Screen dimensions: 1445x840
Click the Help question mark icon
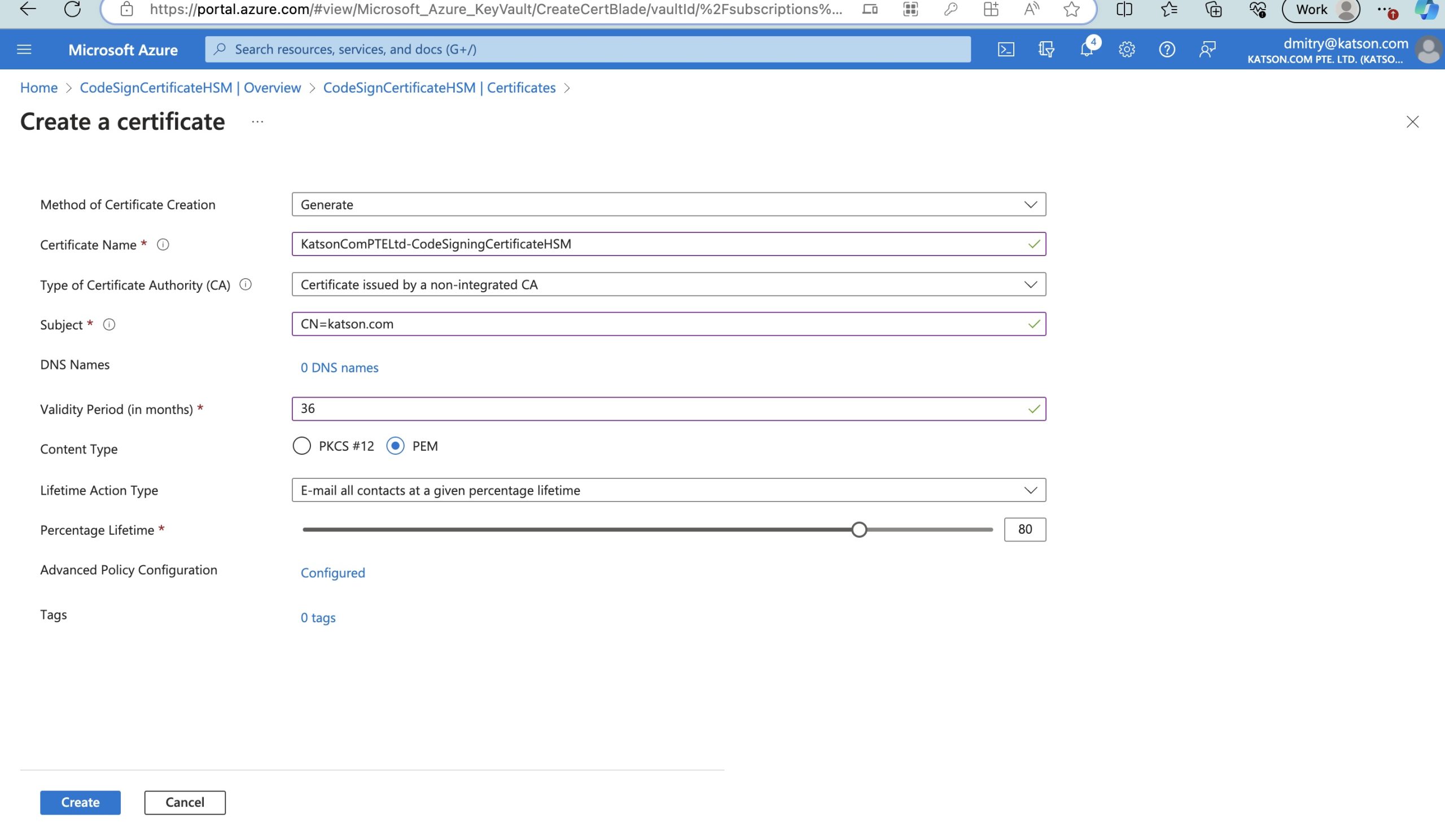click(1166, 50)
